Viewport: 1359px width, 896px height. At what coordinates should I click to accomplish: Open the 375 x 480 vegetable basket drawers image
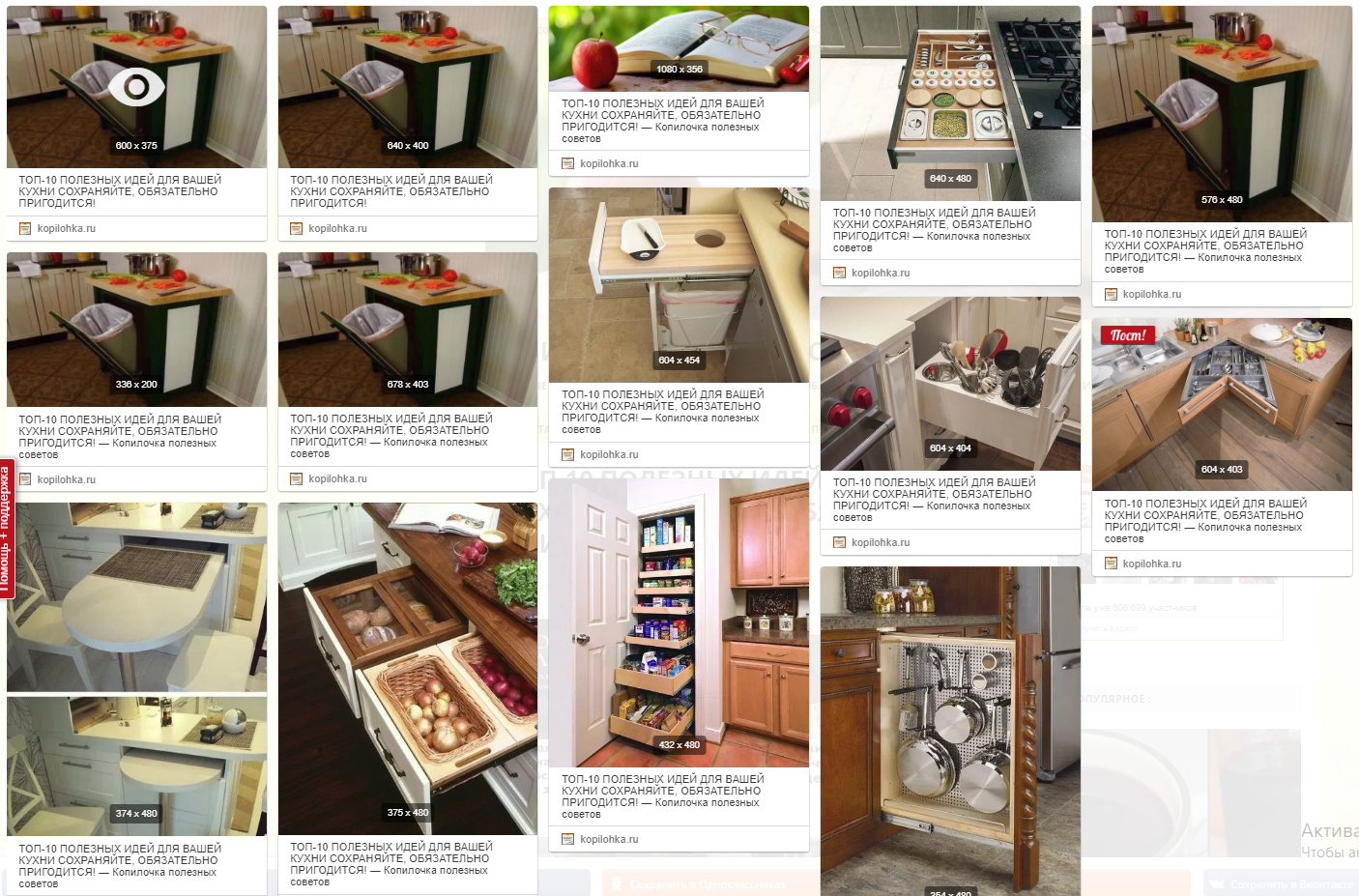408,669
